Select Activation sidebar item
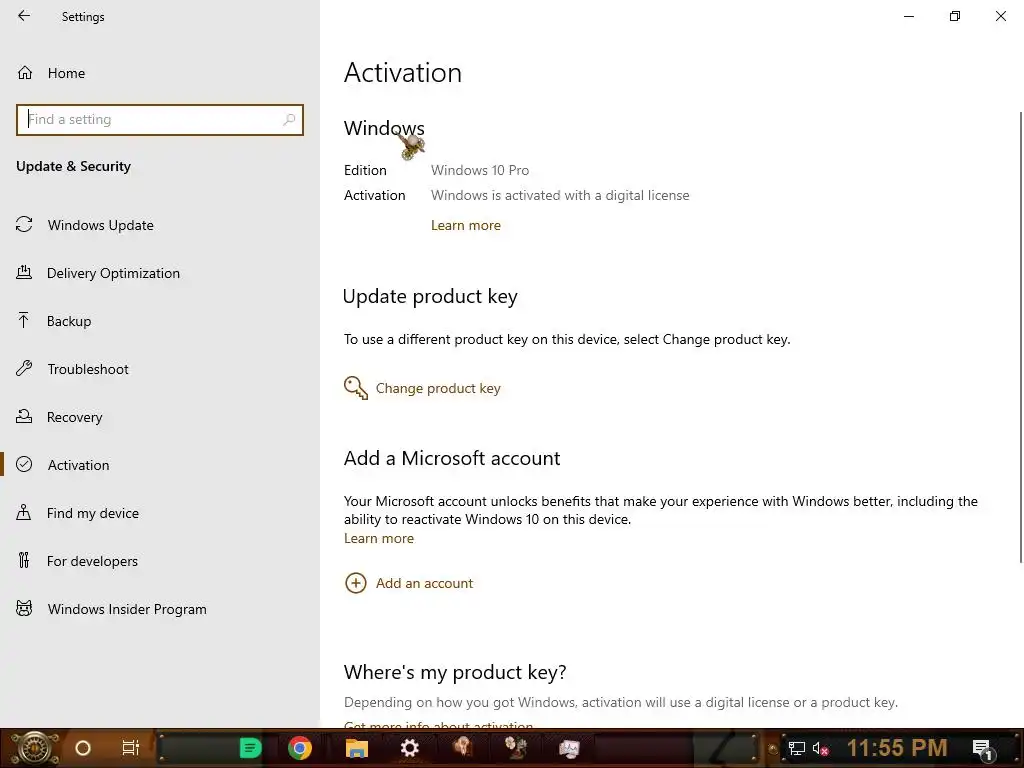This screenshot has height=768, width=1024. coord(78,465)
